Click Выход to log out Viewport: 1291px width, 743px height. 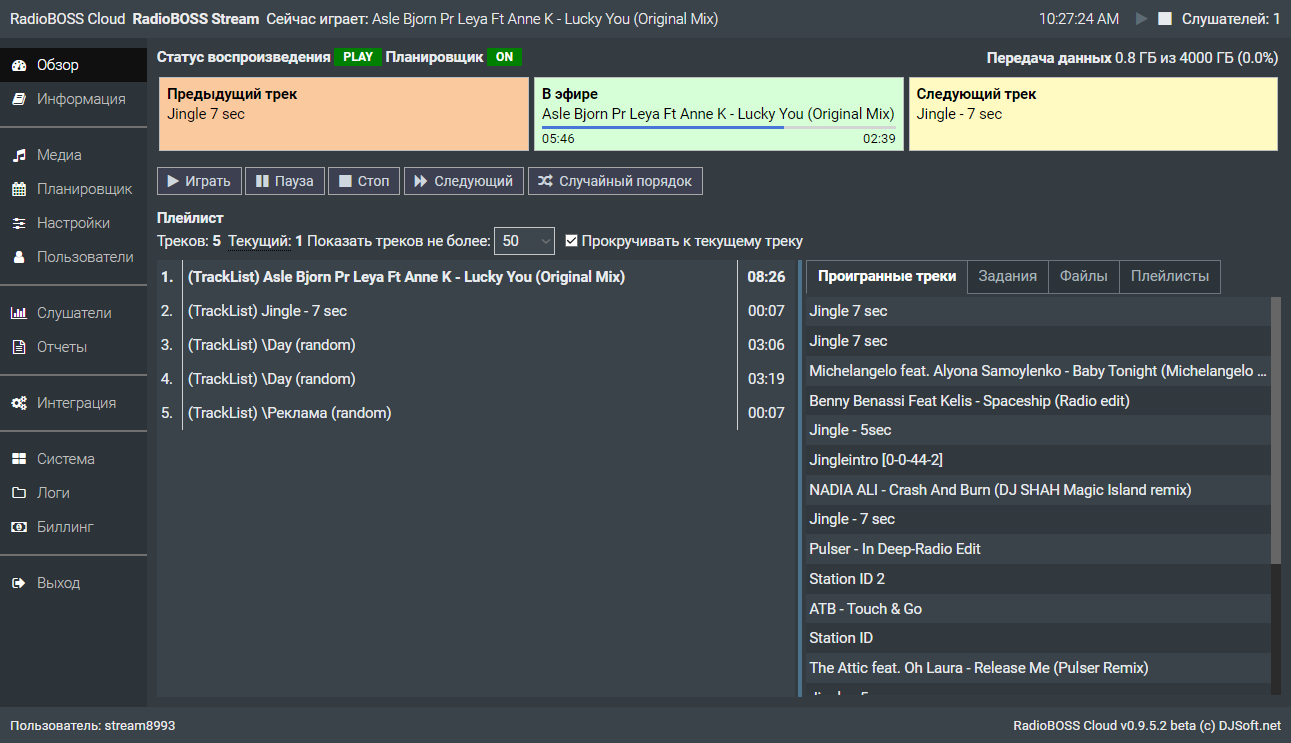58,583
